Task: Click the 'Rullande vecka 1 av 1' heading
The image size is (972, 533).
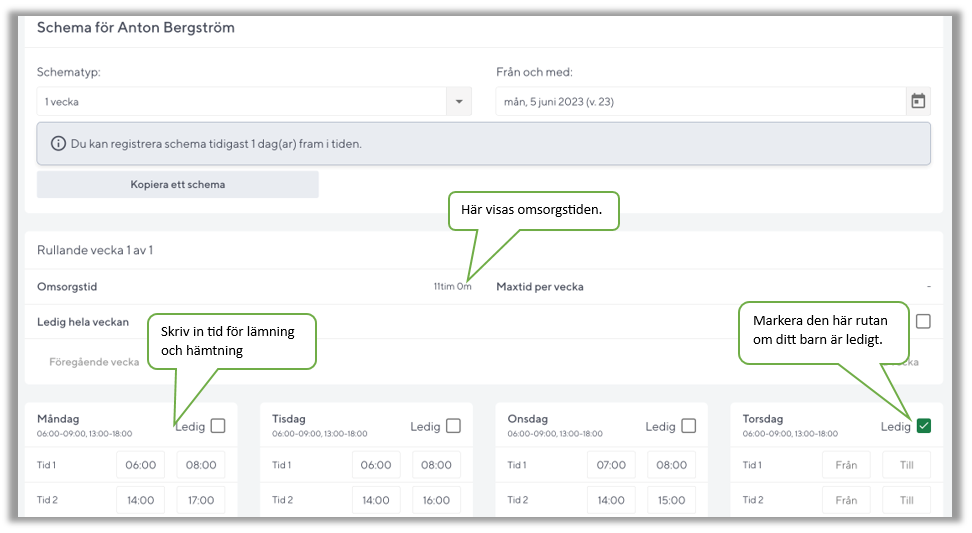Action: [95, 250]
